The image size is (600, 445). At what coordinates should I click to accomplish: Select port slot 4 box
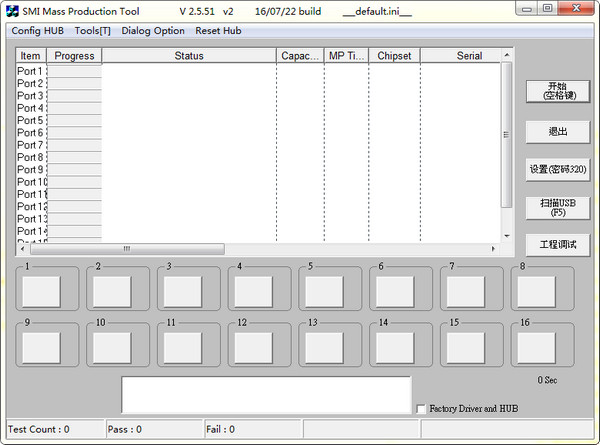click(x=253, y=290)
